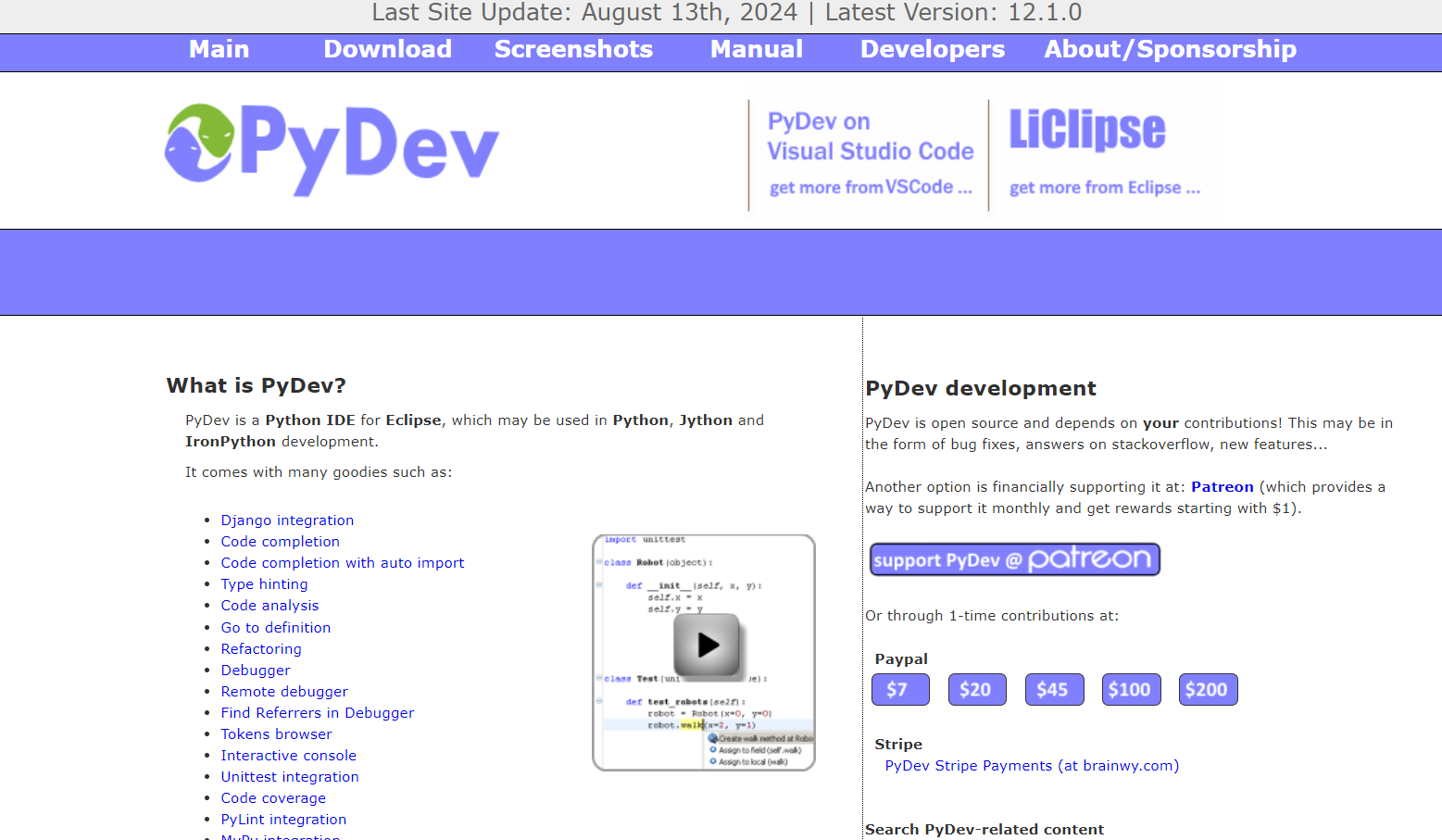
Task: Donate $7 via Paypal
Action: coord(900,689)
